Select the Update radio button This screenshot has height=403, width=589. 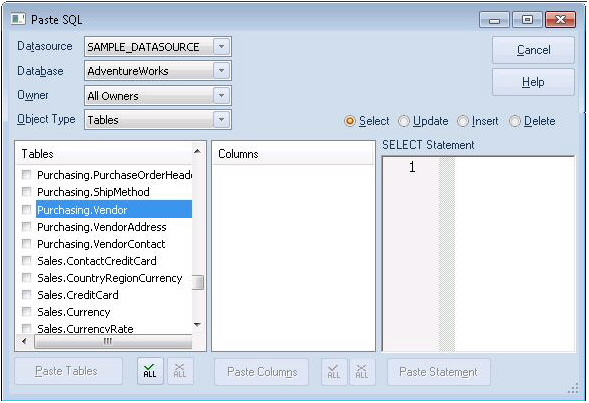[x=403, y=121]
